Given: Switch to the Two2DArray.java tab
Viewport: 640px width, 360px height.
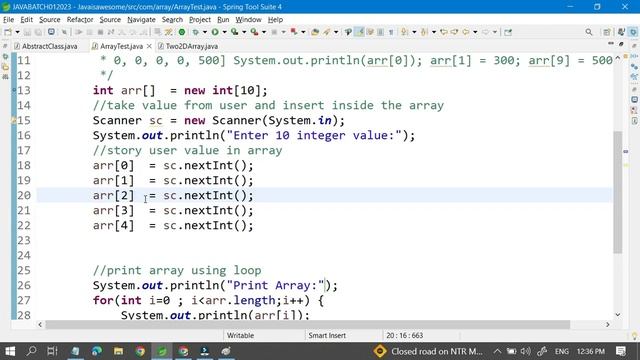Looking at the screenshot, I should coord(191,46).
